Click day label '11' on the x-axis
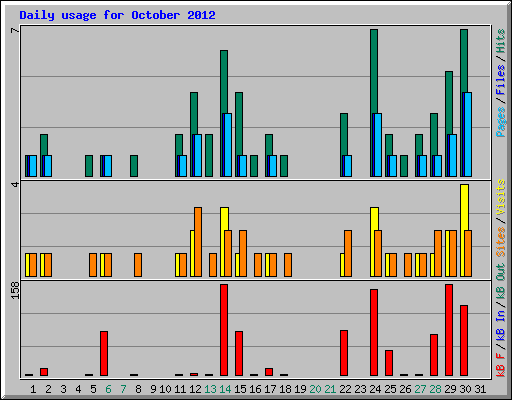Screen dimensions: 512x400 (x=180, y=389)
